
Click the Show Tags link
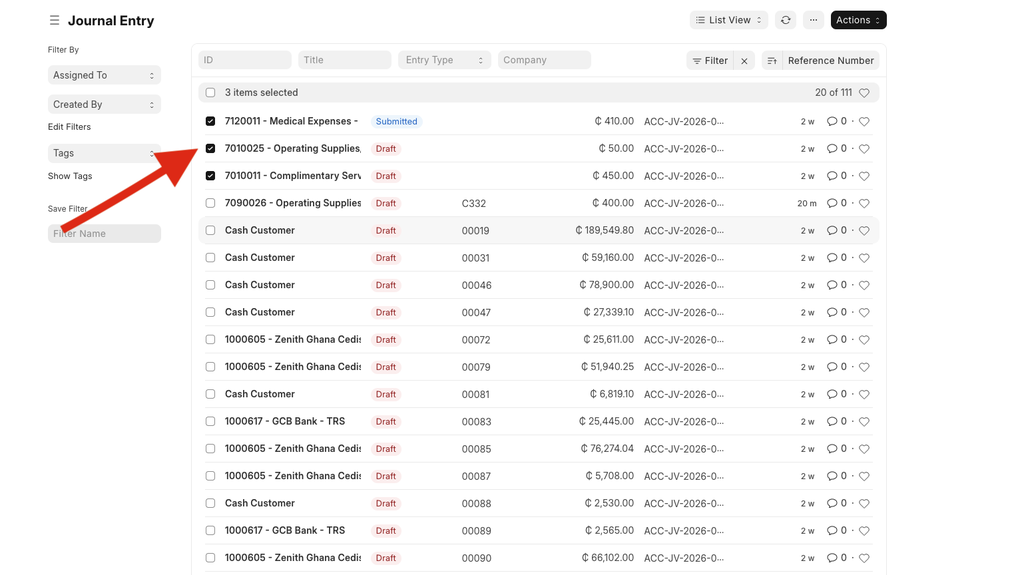(x=70, y=176)
